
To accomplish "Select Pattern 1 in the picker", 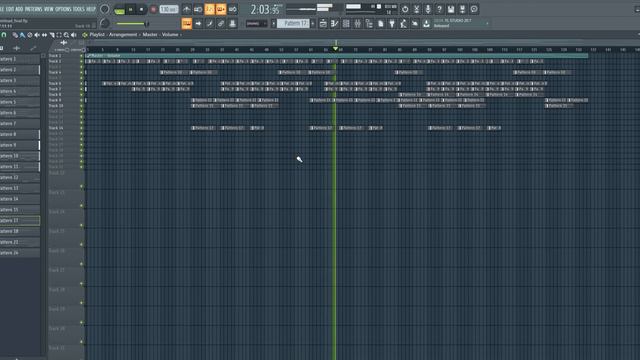I will tap(20, 59).
